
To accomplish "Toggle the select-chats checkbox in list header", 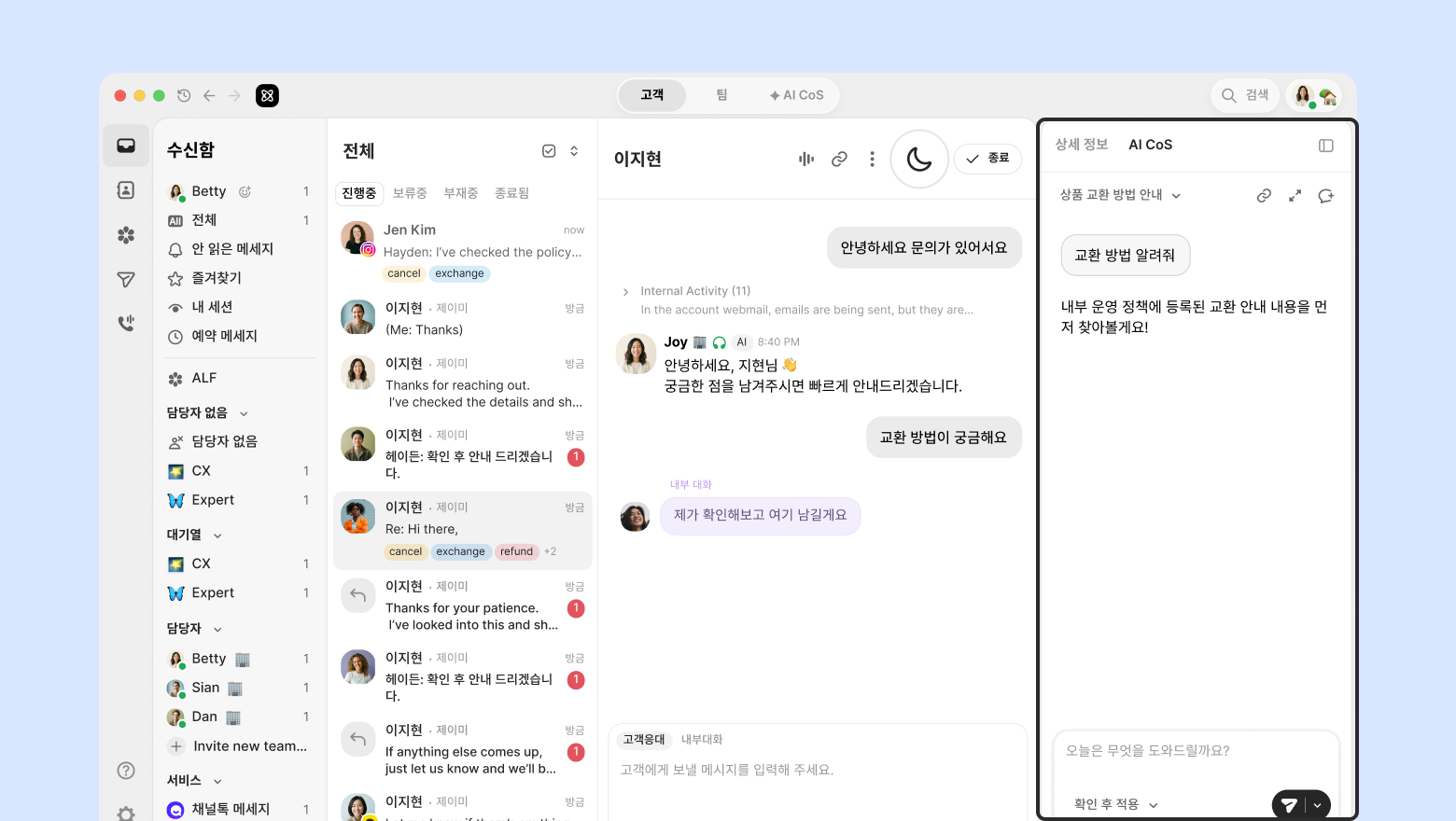I will 549,151.
